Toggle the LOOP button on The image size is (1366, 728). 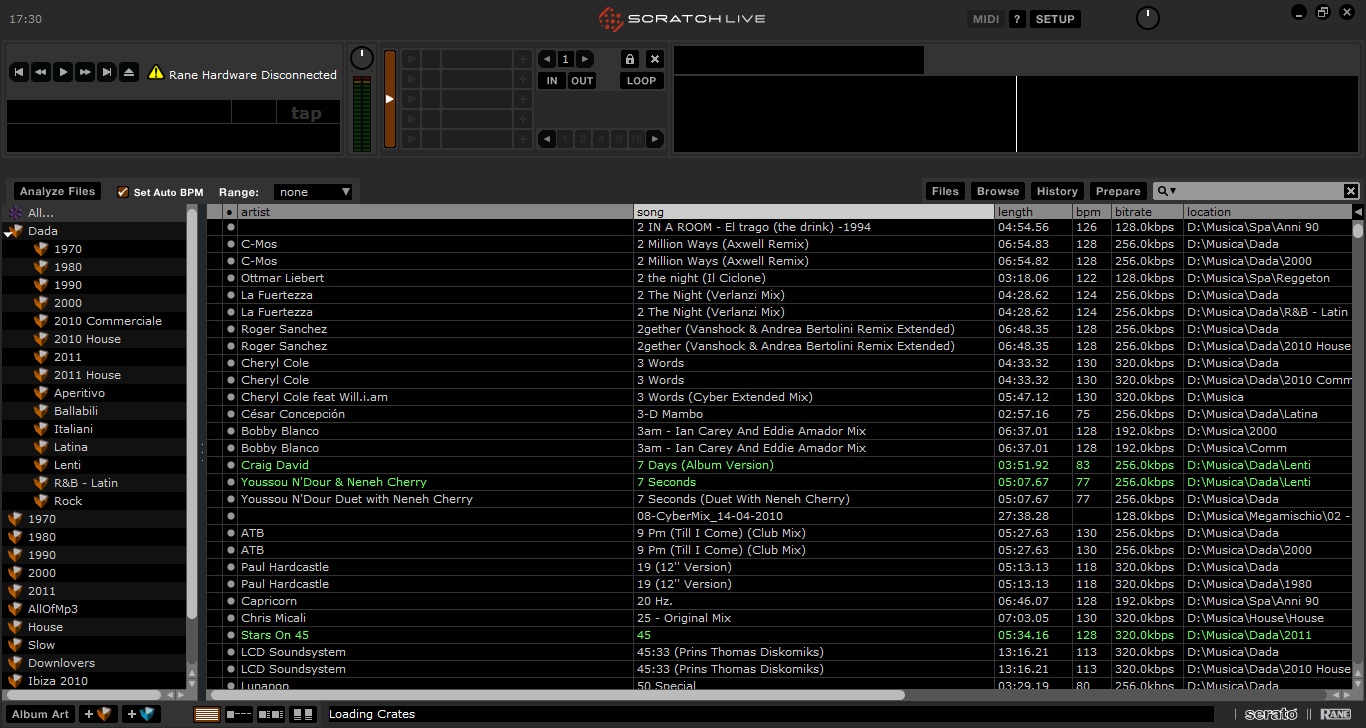[641, 81]
